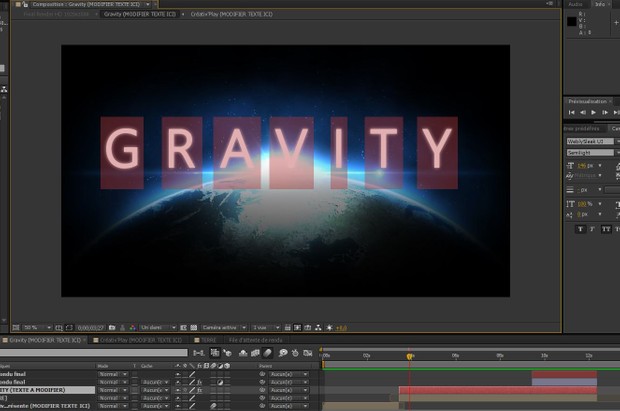Switch to the Gravity (MODIFIER TEXTE ICI) timeline tab
This screenshot has height=411, width=620.
(x=44, y=340)
